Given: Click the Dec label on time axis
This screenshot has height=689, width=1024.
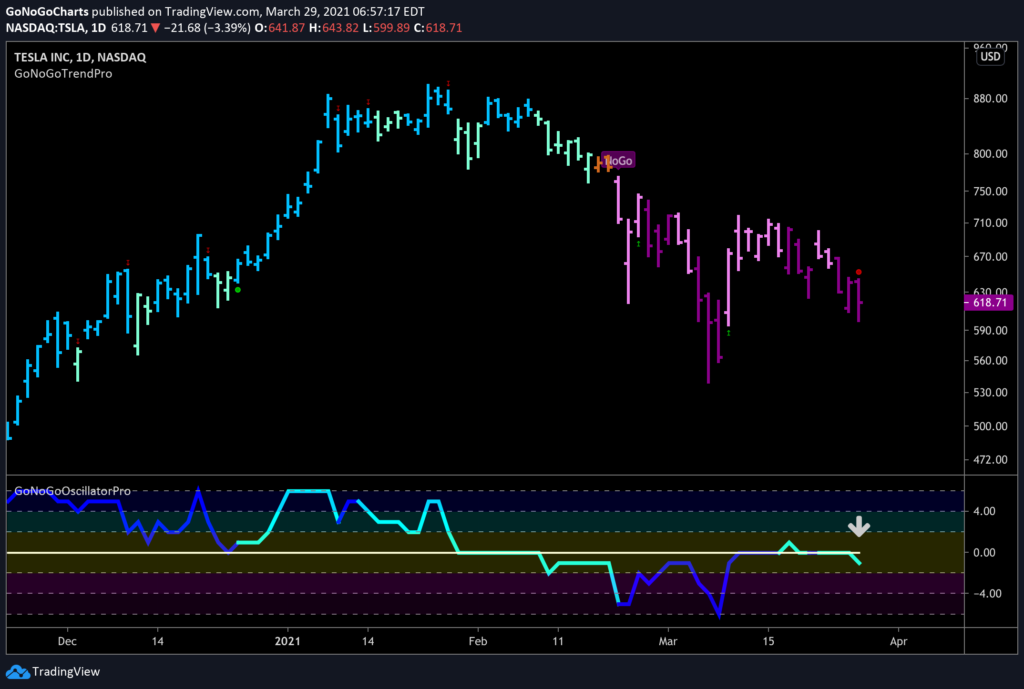Looking at the screenshot, I should (x=67, y=641).
